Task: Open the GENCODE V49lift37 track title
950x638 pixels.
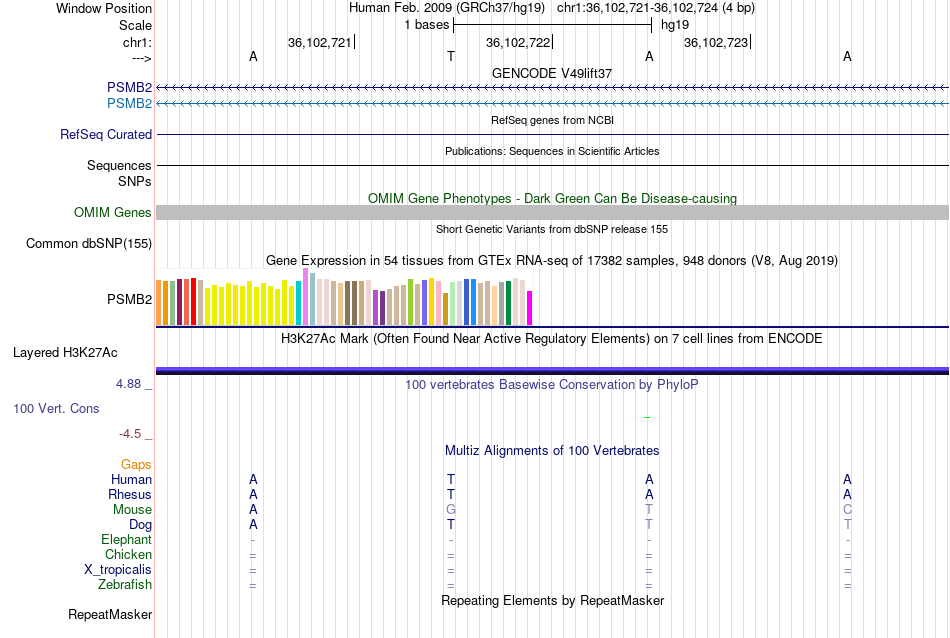Action: click(x=552, y=73)
